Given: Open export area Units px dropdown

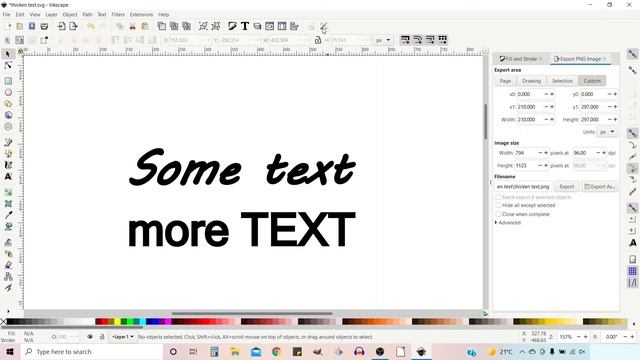Looking at the screenshot, I should pyautogui.click(x=607, y=132).
